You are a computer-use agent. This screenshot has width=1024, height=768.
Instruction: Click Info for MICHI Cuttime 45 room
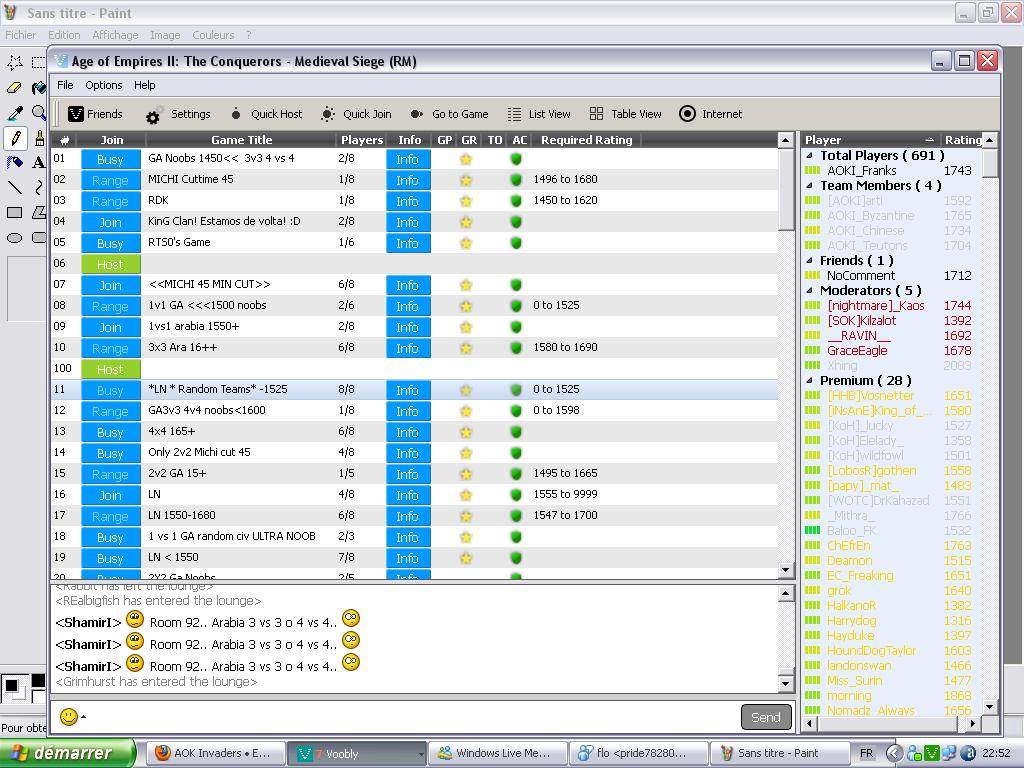click(x=408, y=180)
